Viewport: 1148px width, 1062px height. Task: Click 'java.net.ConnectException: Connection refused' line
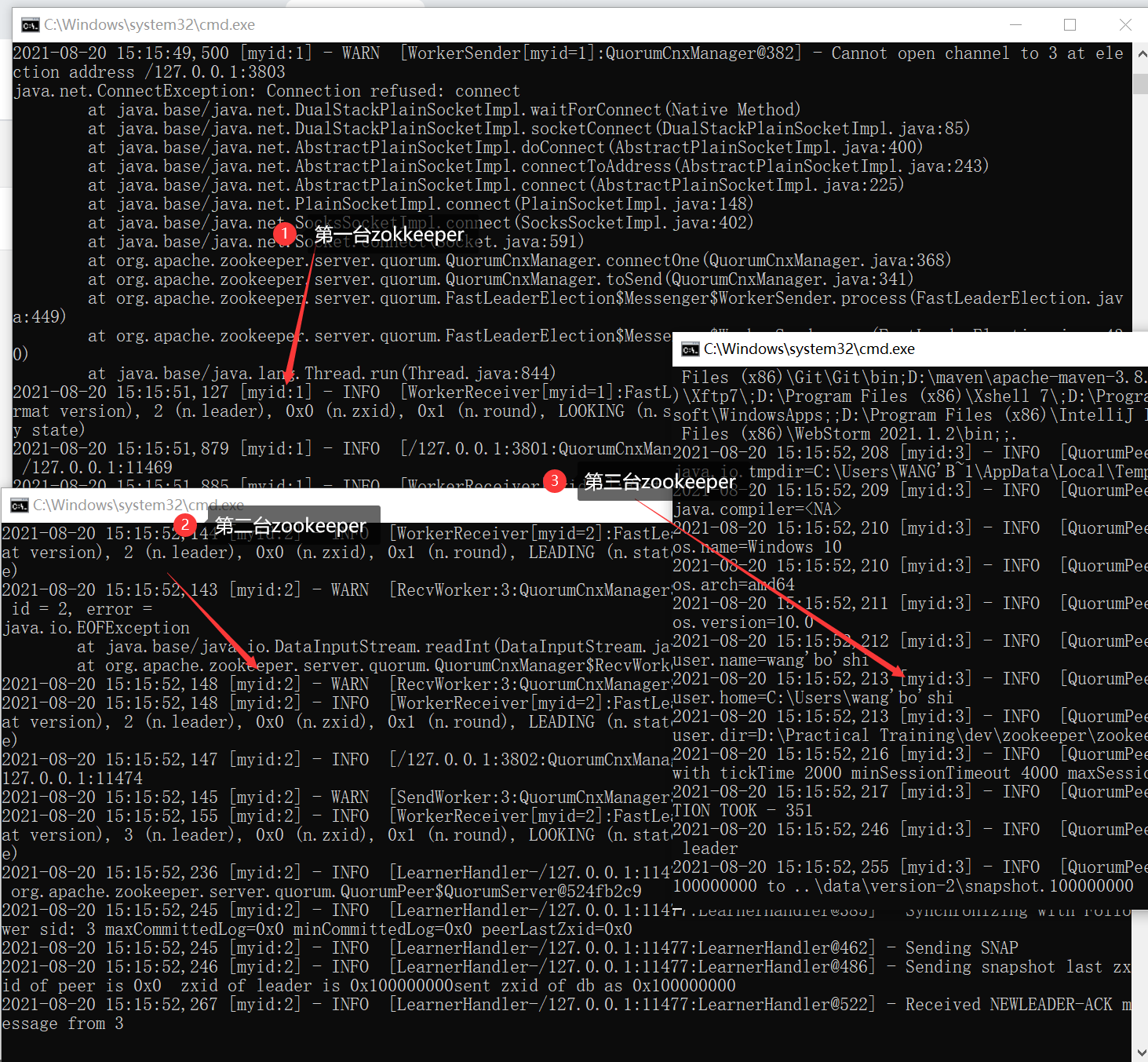pyautogui.click(x=267, y=91)
